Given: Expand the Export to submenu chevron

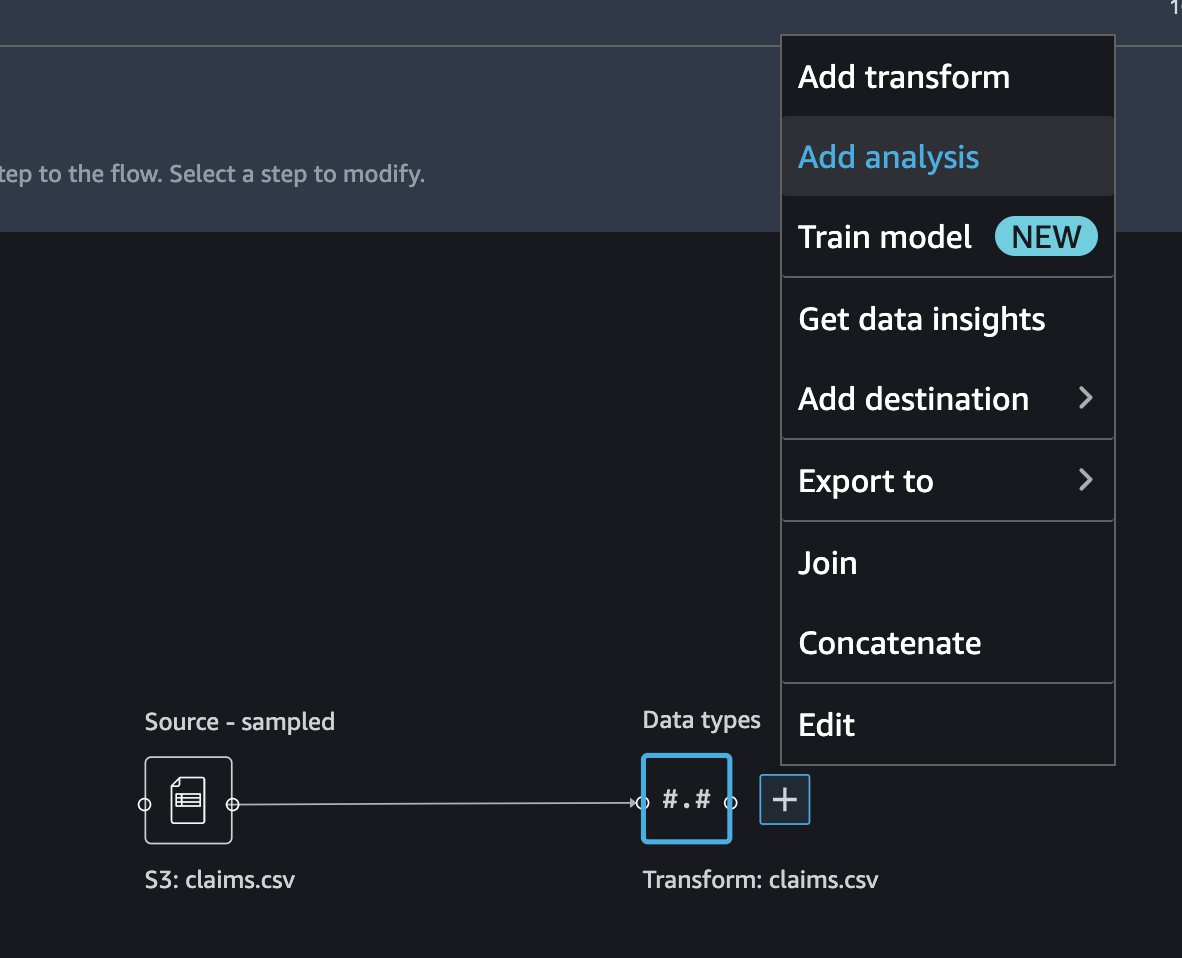Looking at the screenshot, I should (1086, 479).
